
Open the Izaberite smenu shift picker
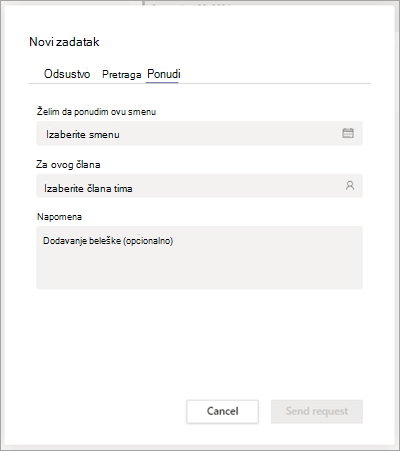[199, 133]
